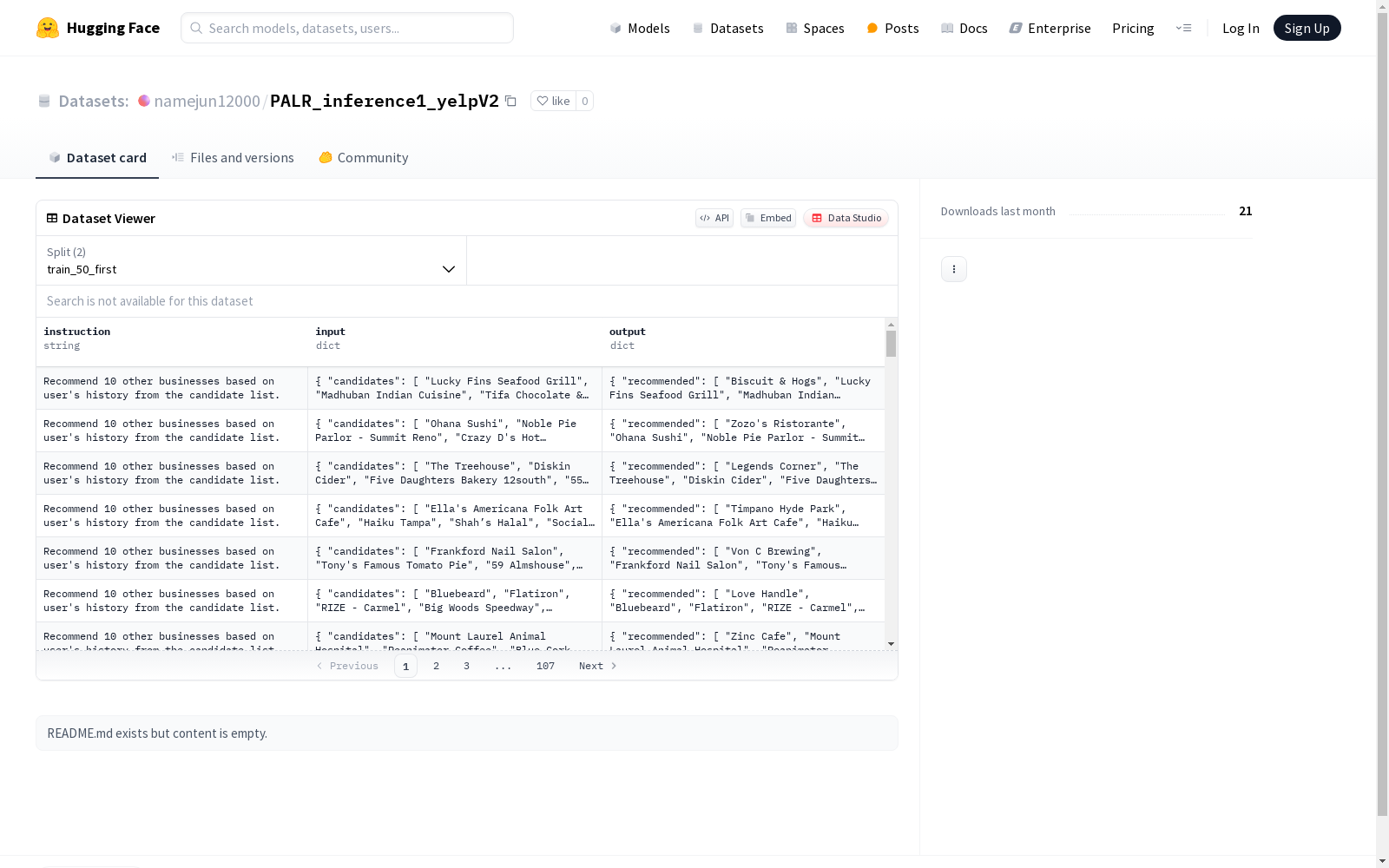Click the Legends Corner output cell
The image size is (1389, 868).
coord(743,473)
